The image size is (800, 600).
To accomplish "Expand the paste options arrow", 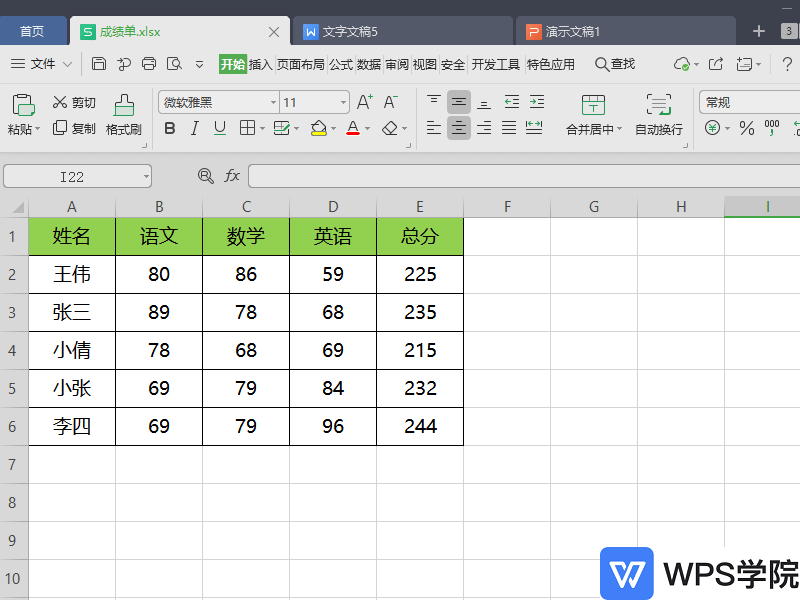I will tap(37, 129).
